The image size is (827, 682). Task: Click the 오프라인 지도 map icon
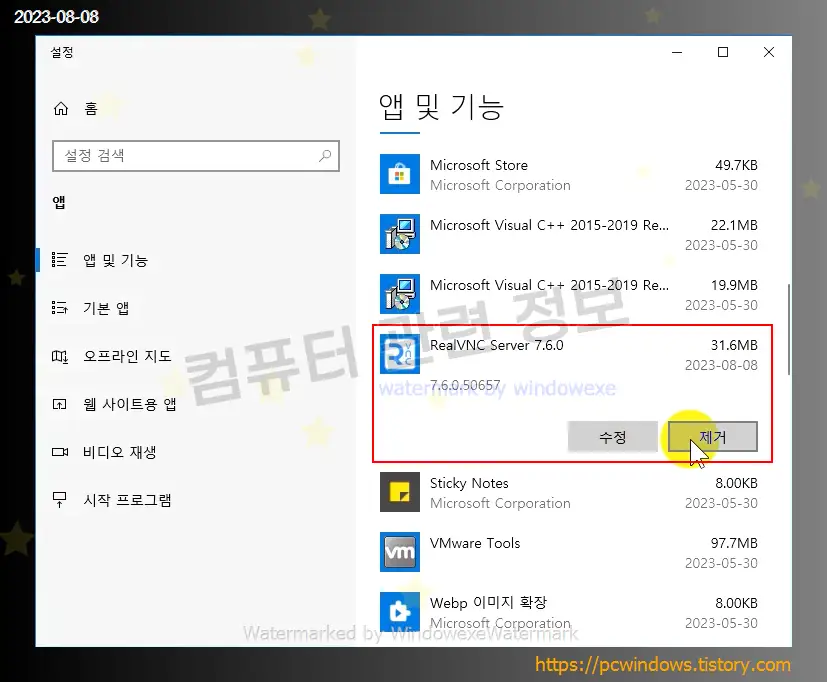tap(60, 356)
